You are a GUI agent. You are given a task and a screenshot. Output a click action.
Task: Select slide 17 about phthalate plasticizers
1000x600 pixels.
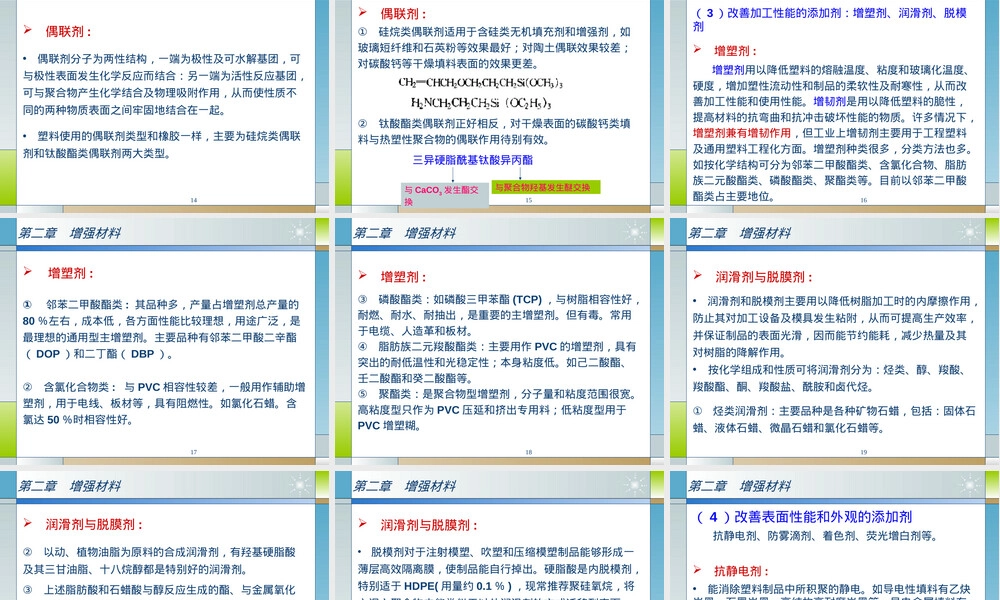(165, 341)
